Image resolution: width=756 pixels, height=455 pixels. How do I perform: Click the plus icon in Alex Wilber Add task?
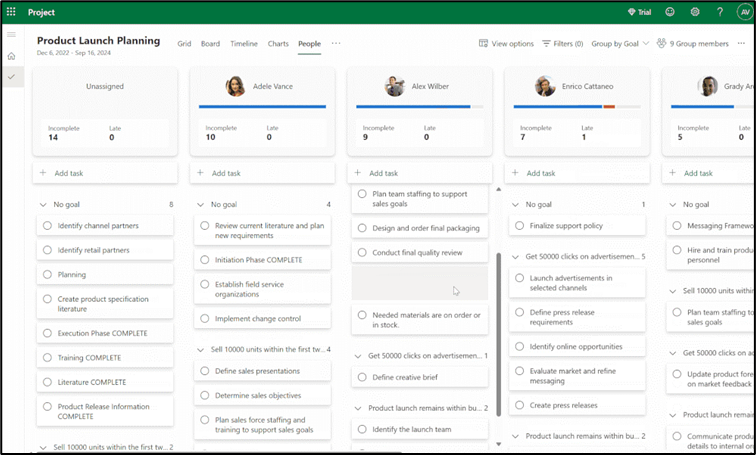(x=357, y=173)
